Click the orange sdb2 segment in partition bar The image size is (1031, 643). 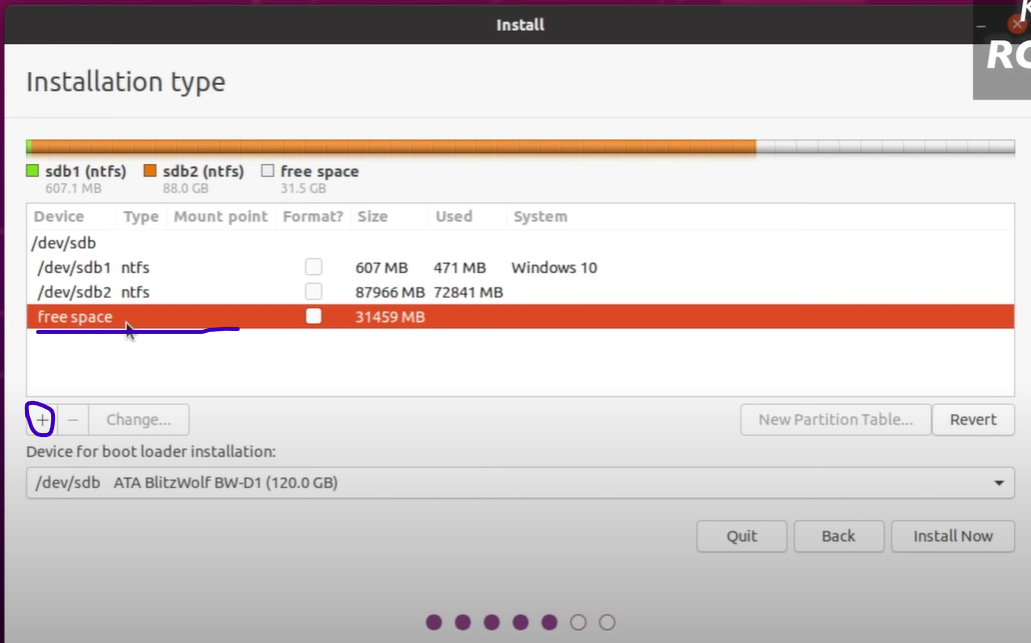400,147
